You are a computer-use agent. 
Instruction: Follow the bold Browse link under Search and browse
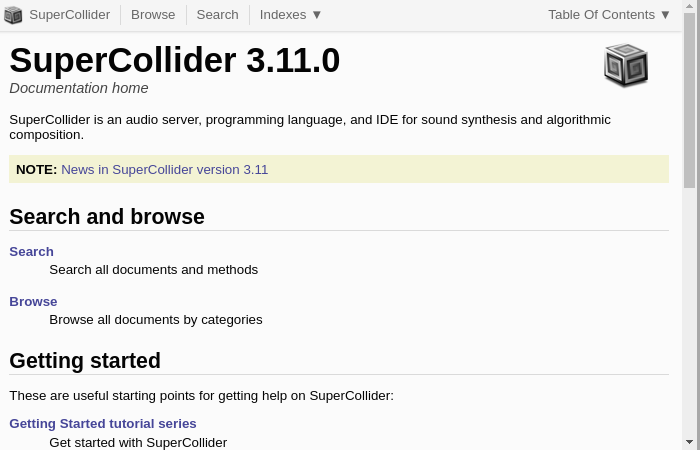click(33, 302)
